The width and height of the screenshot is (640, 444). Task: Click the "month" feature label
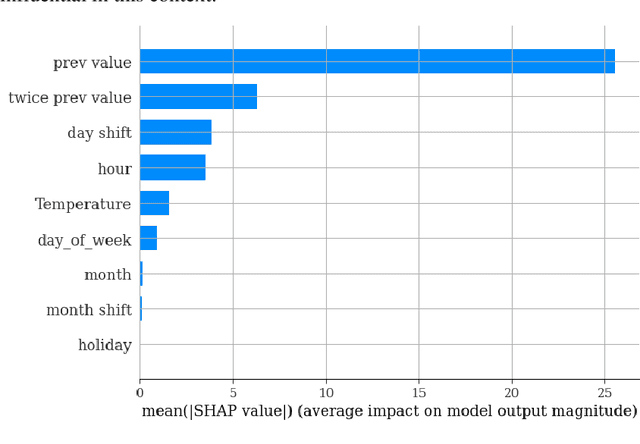coord(108,275)
